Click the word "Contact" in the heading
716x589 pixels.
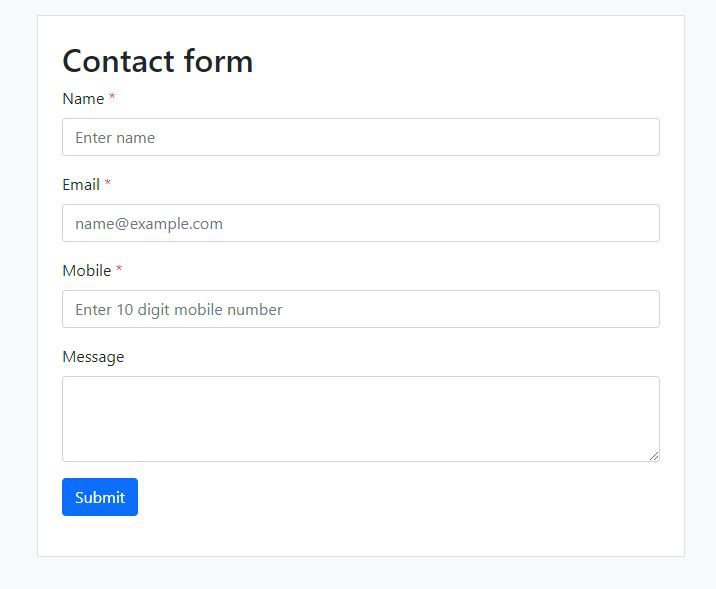pos(117,61)
